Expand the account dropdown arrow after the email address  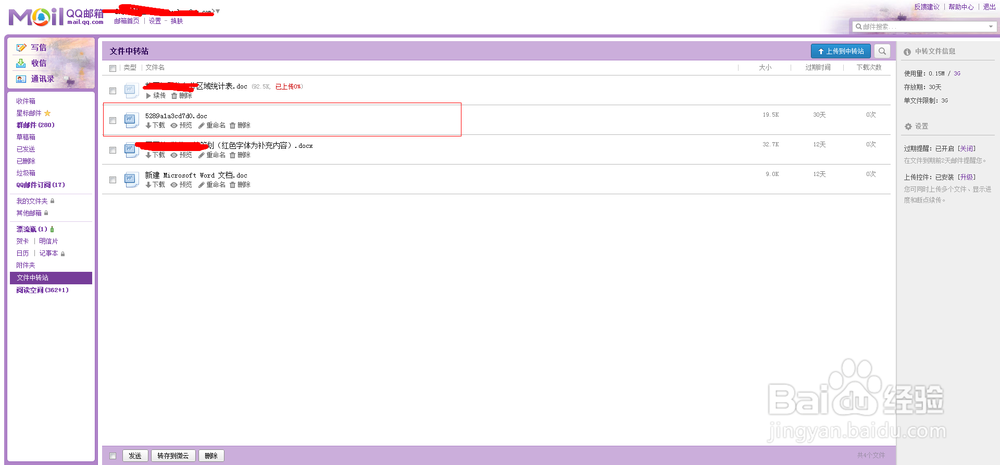pyautogui.click(x=217, y=11)
